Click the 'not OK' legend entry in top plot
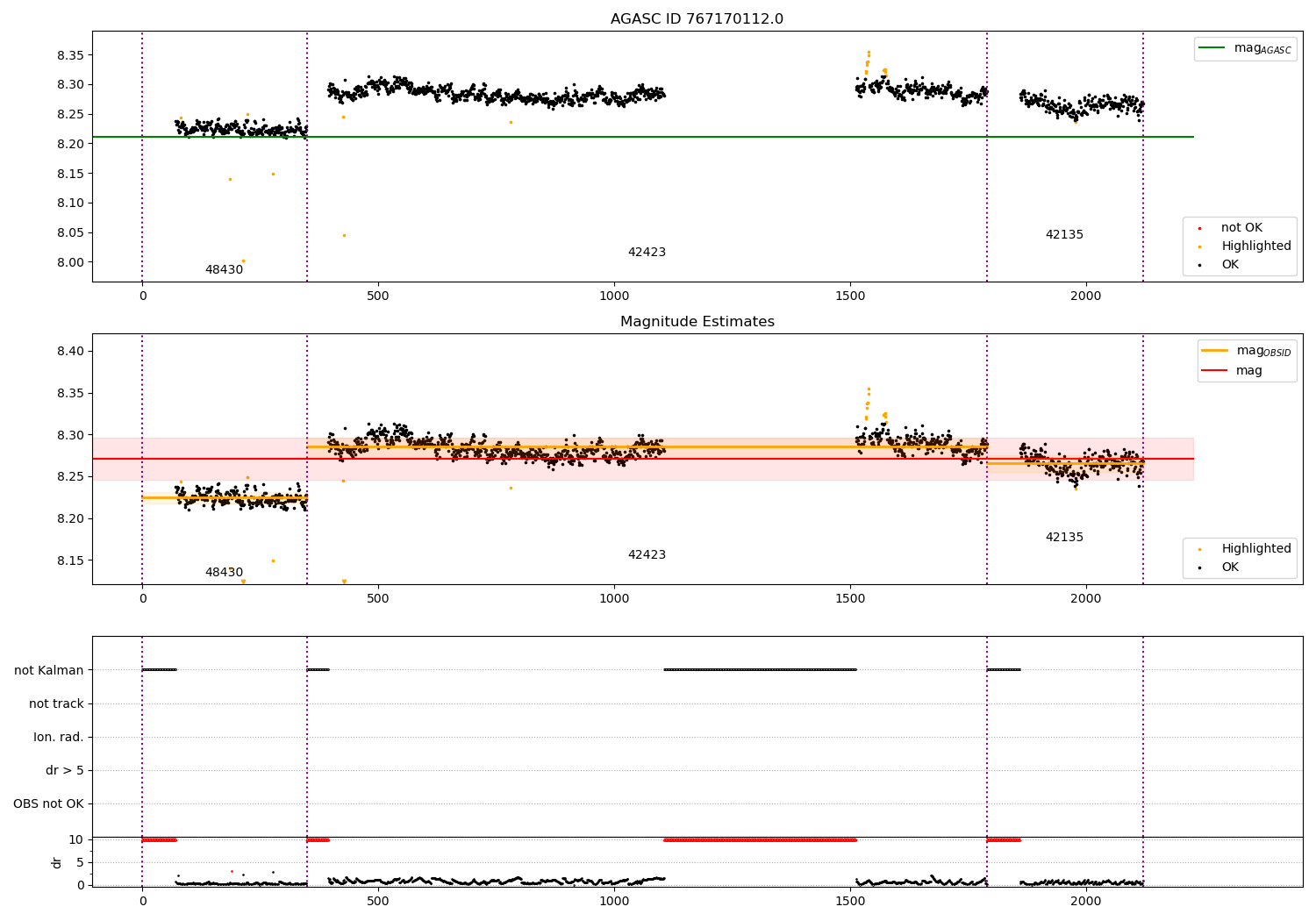This screenshot has height=921, width=1316. point(1241,228)
